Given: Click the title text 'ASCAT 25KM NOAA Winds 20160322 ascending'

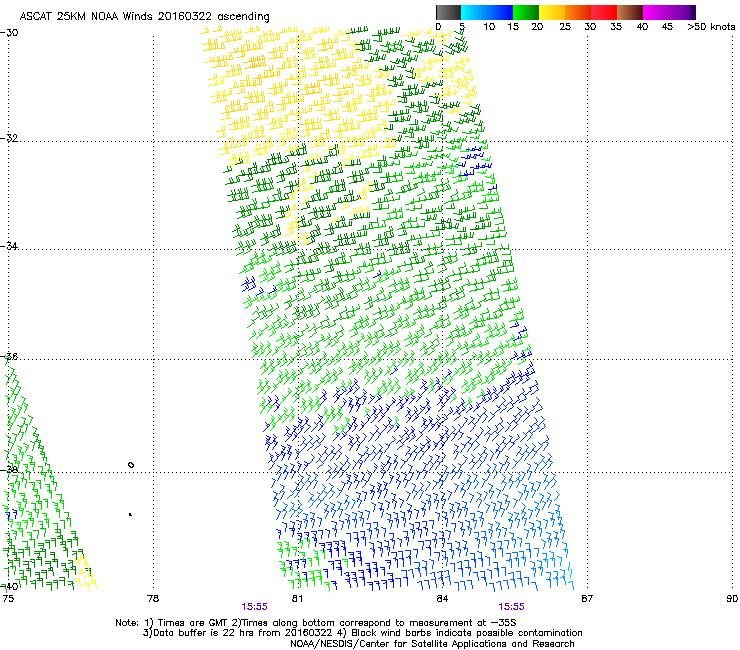Looking at the screenshot, I should 144,17.
